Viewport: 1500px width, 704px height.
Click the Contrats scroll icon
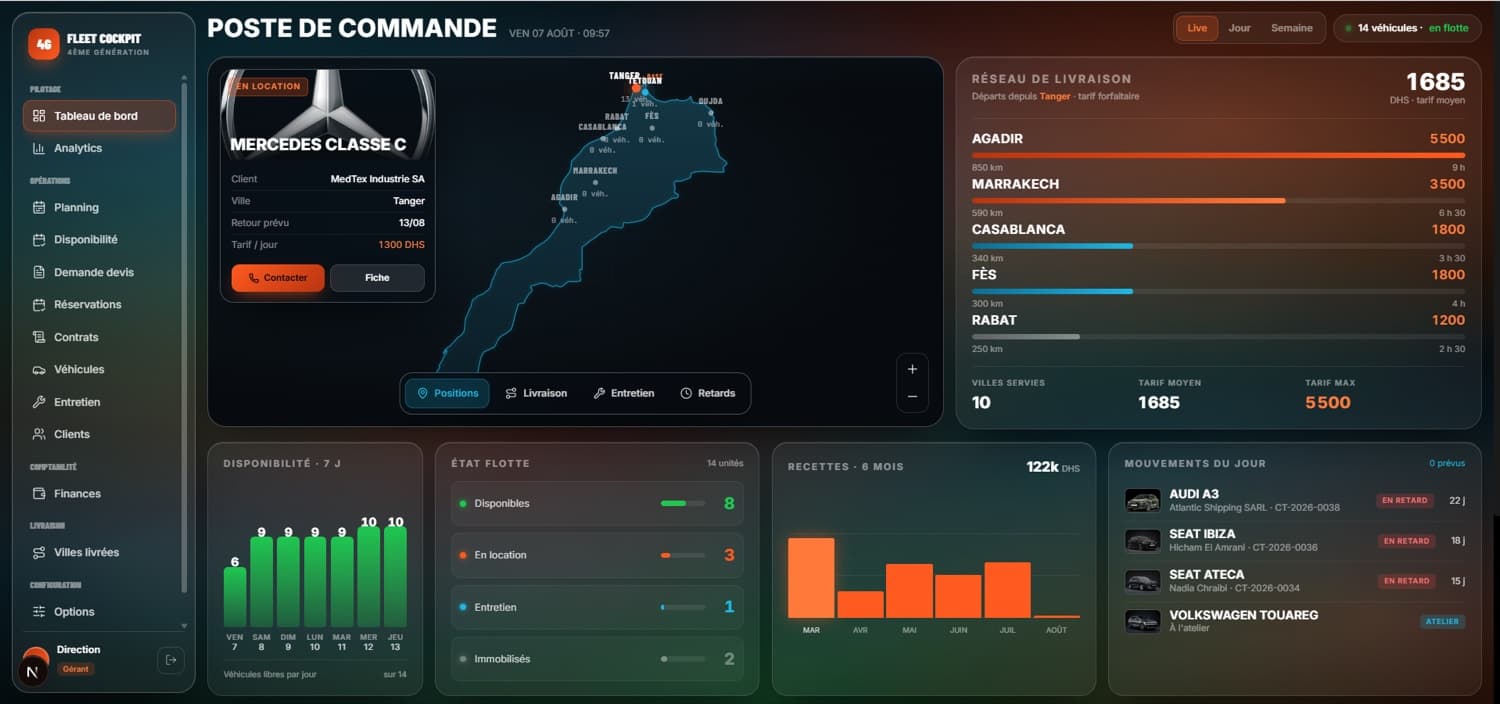point(39,337)
